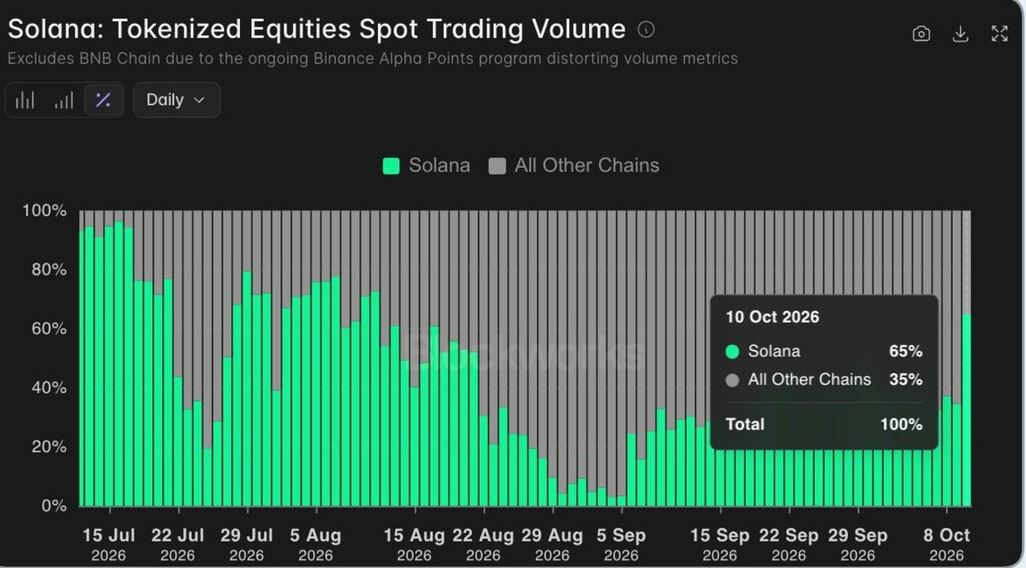Viewport: 1026px width, 568px height.
Task: Select the percentage share view icon
Action: pyautogui.click(x=103, y=100)
